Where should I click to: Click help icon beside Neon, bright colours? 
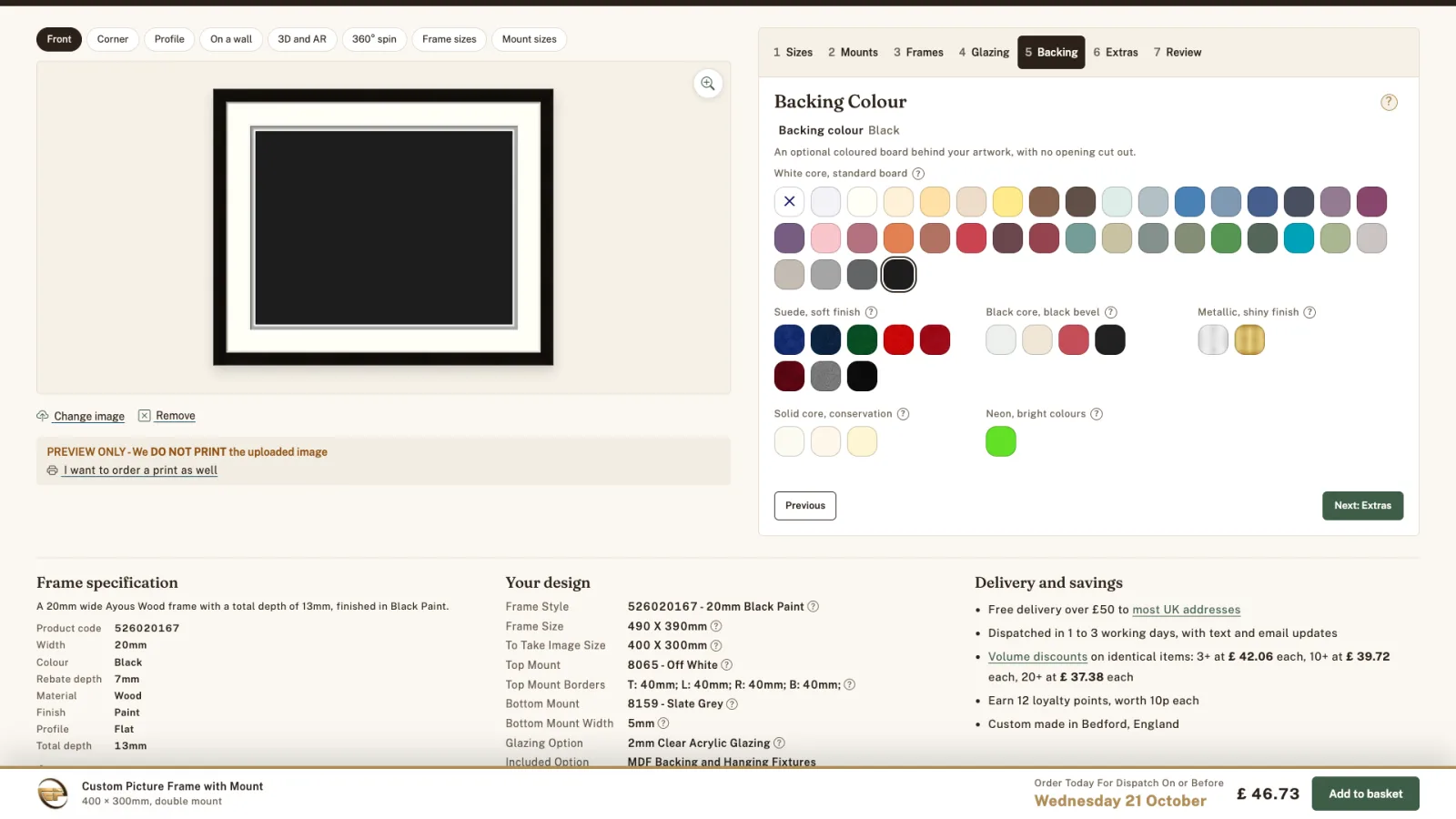[x=1097, y=414]
